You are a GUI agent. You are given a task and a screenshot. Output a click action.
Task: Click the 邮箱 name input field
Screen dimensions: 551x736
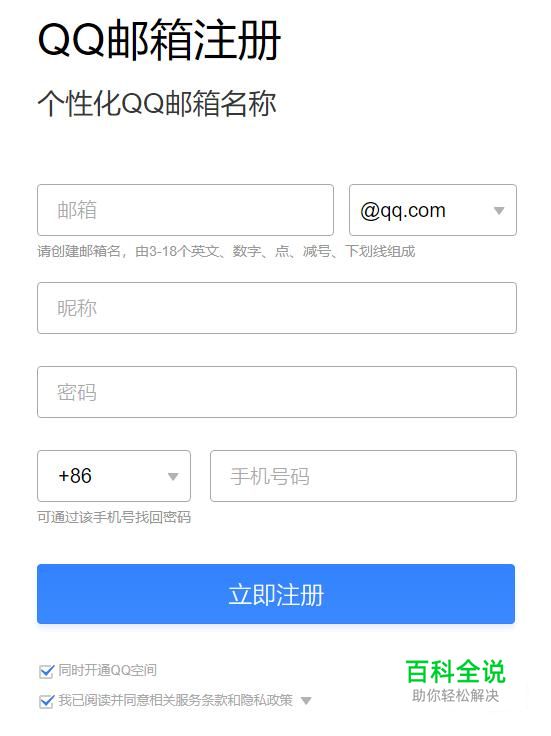[185, 210]
